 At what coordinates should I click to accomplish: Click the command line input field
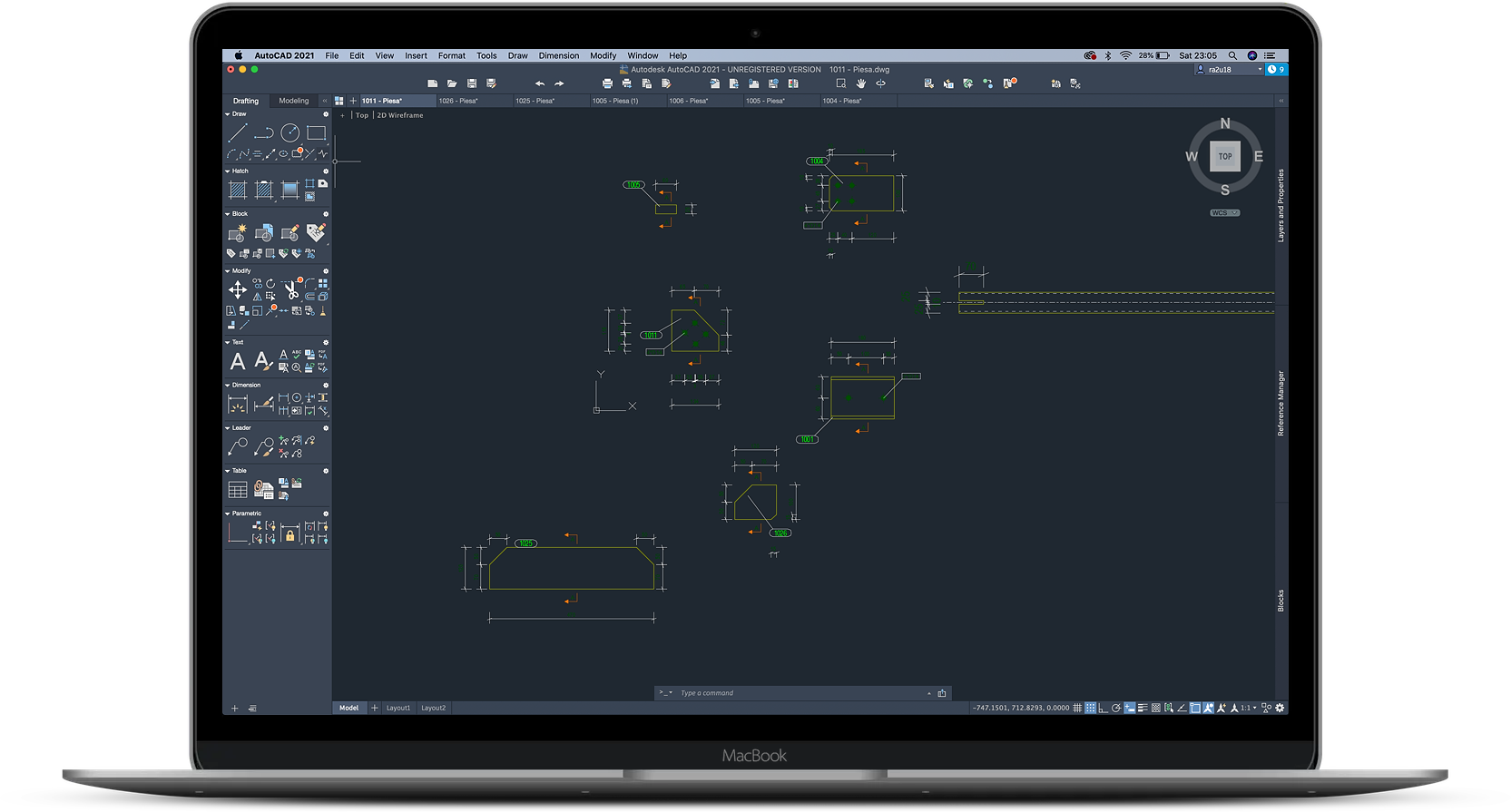[x=802, y=693]
